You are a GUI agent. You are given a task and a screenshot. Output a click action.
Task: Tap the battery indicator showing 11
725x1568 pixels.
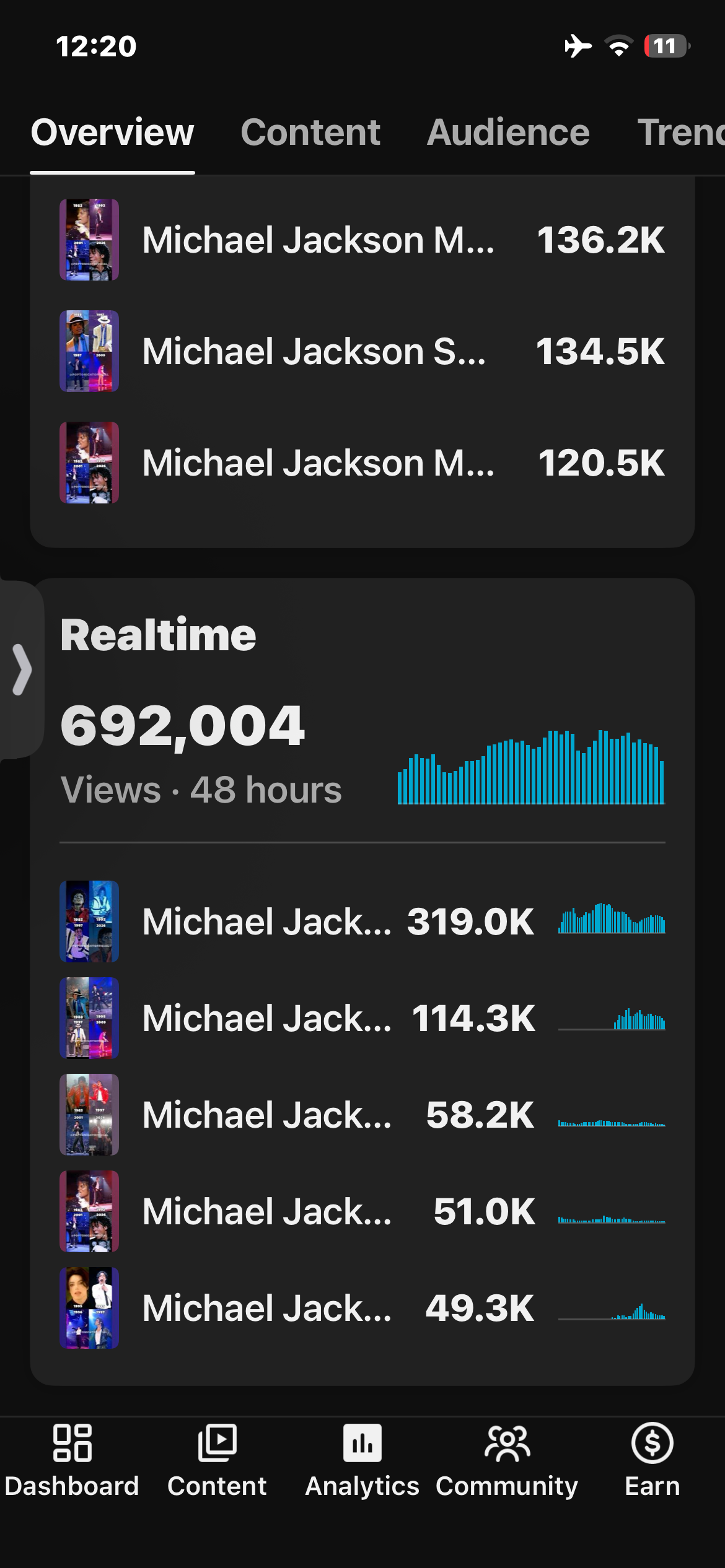(x=667, y=46)
